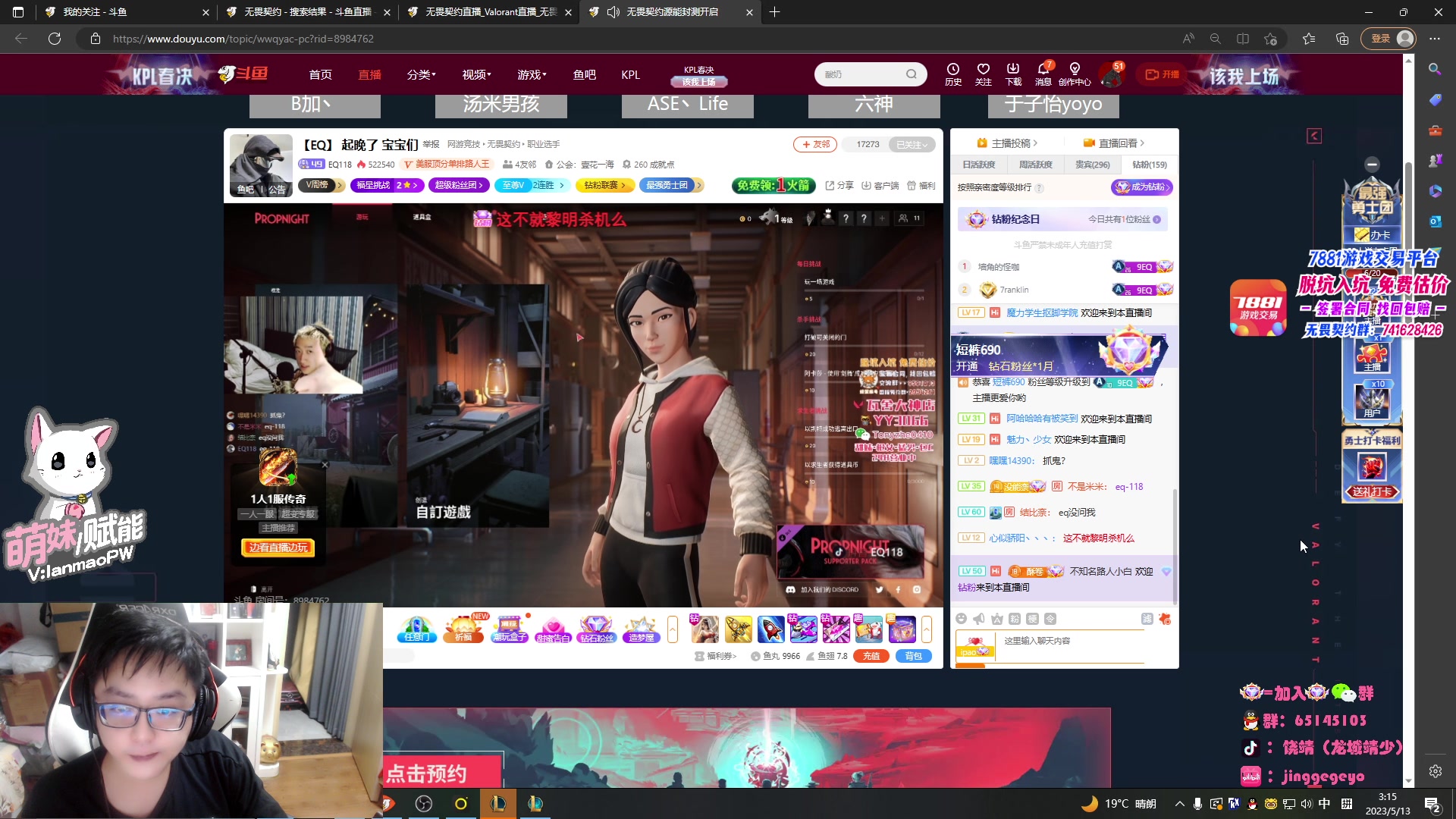Open the user avatar with badge 51

pyautogui.click(x=1112, y=74)
